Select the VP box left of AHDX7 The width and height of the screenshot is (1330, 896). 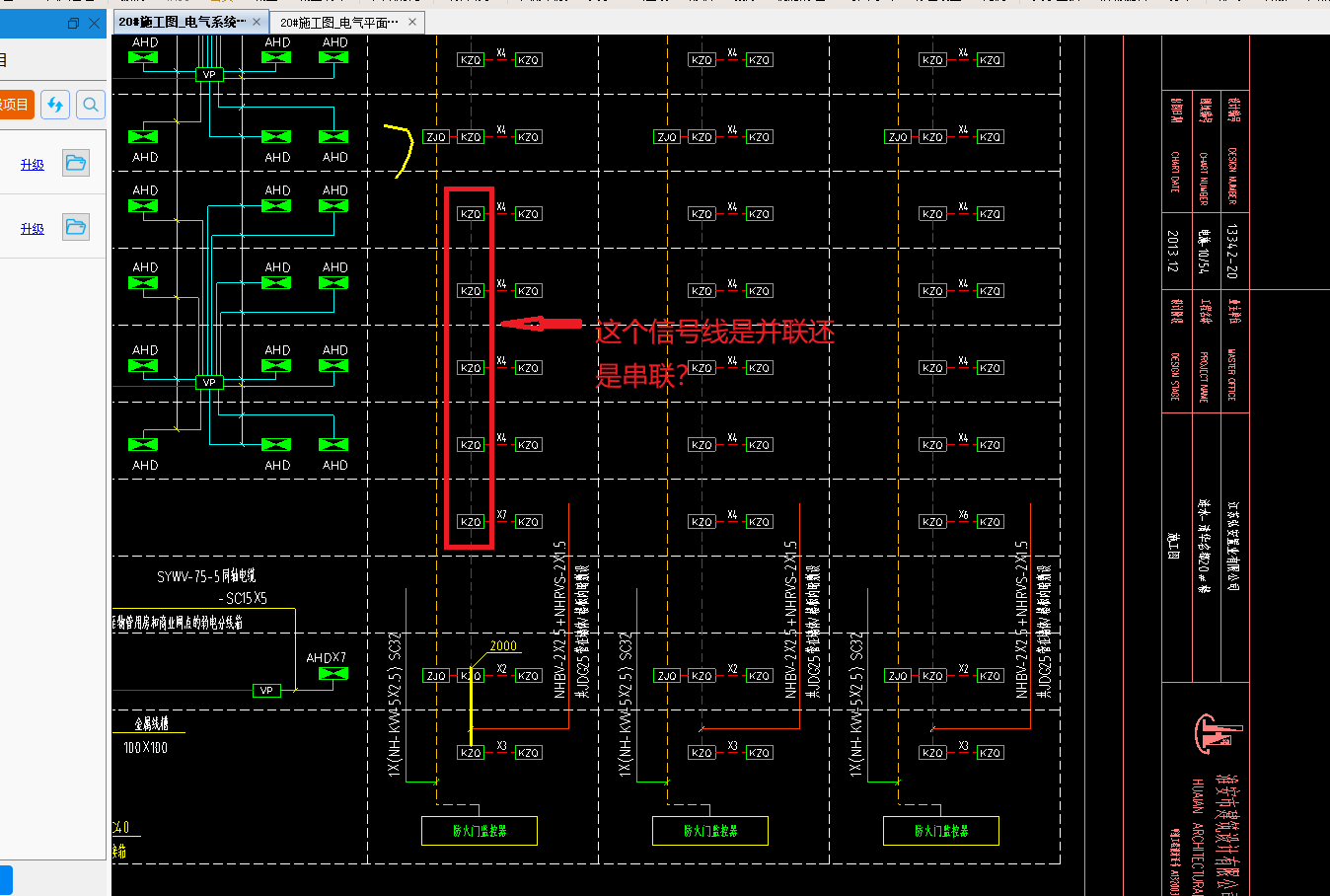tap(266, 691)
